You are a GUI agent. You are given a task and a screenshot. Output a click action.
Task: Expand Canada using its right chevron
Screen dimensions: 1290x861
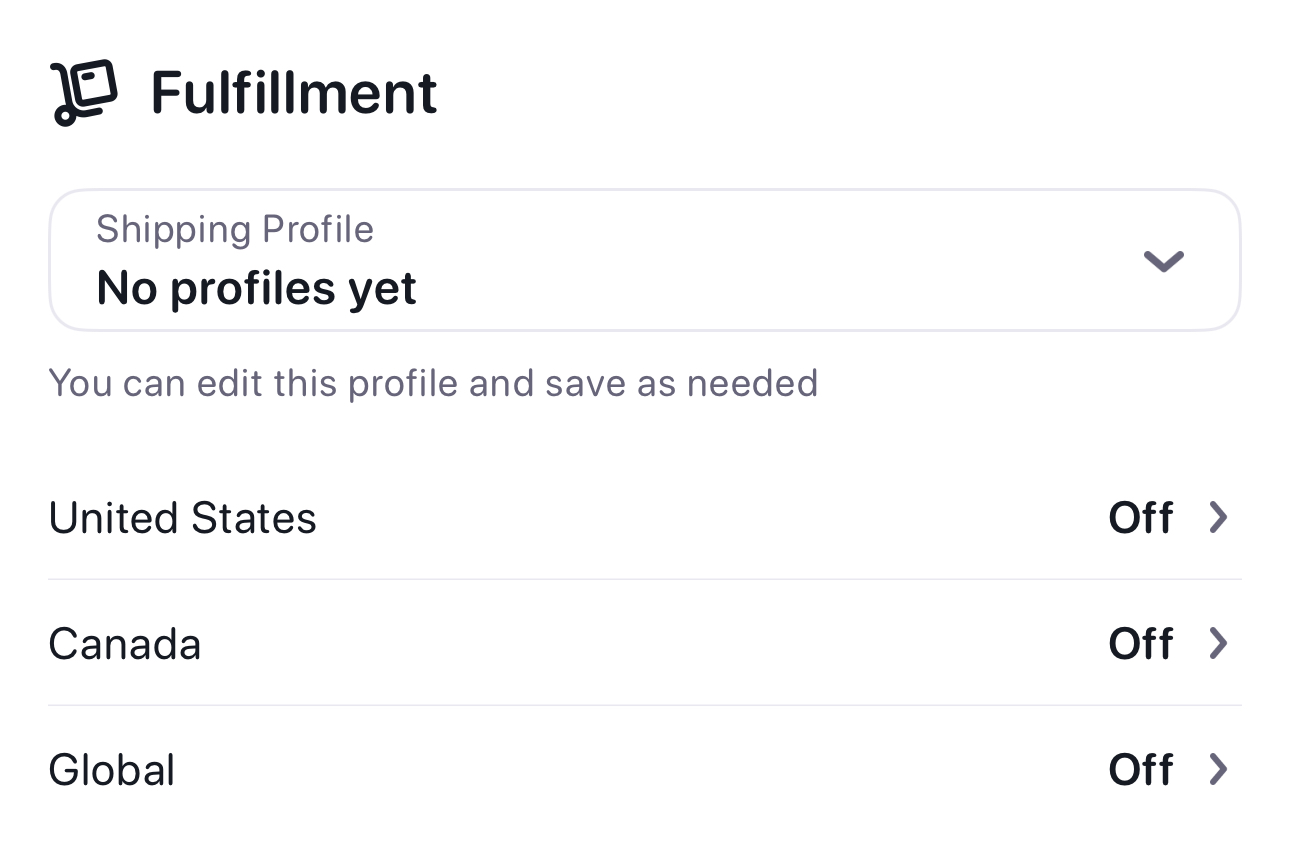1217,644
